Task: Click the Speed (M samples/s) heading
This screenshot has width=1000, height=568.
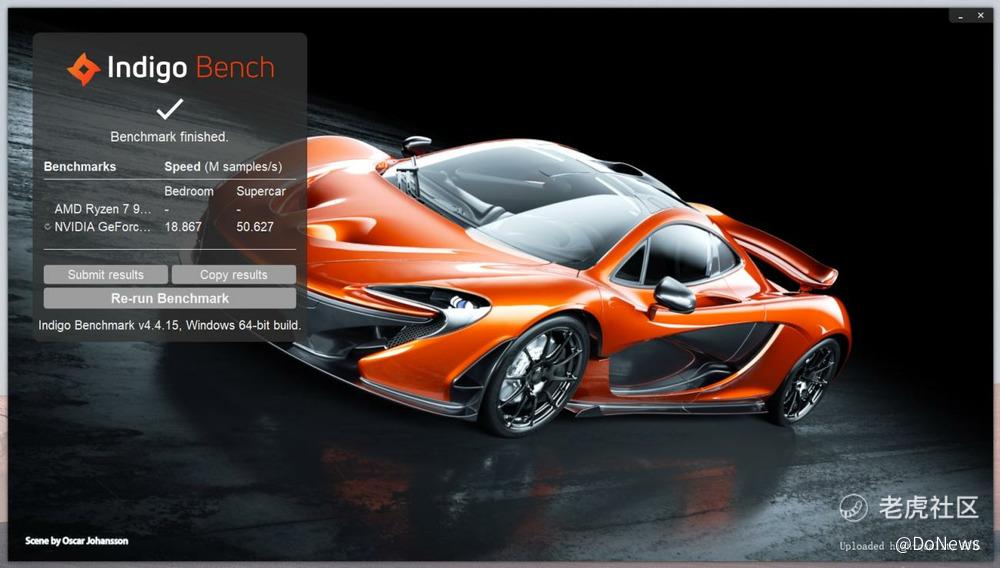Action: 223,167
